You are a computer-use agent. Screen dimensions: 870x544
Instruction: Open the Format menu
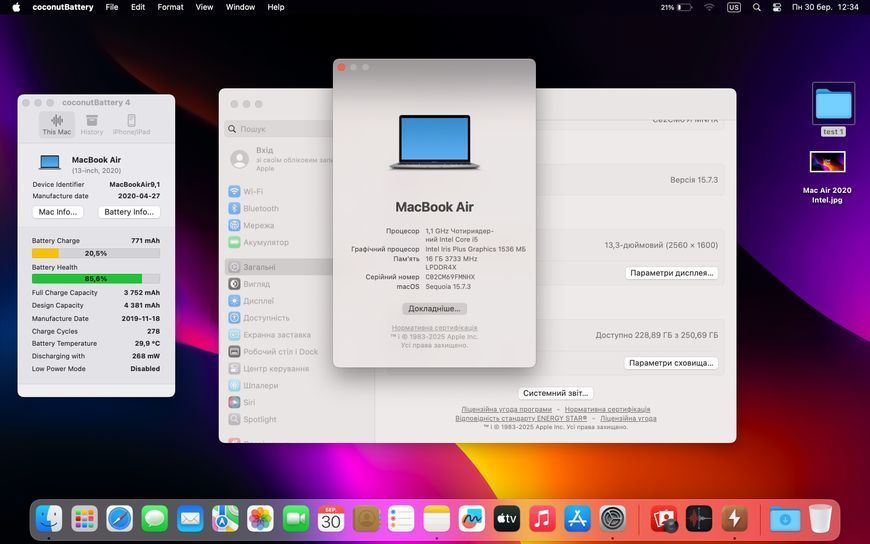[170, 7]
